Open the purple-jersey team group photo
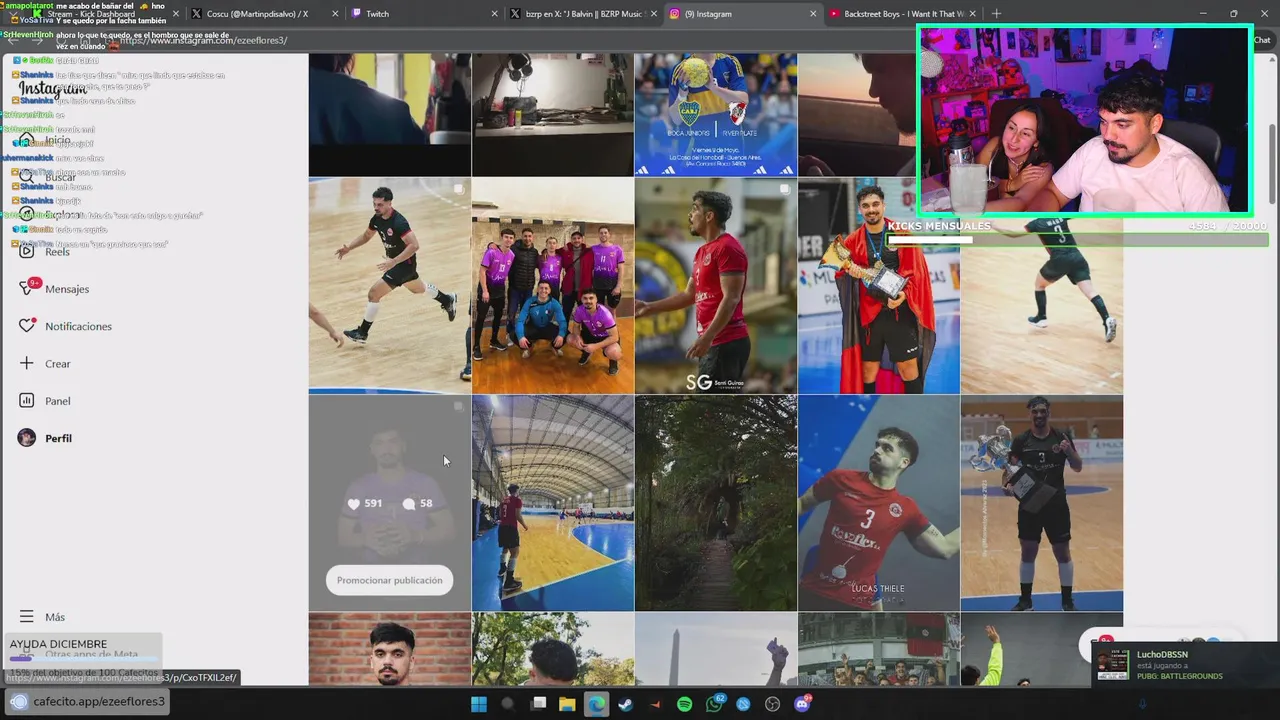Viewport: 1280px width, 720px height. click(x=553, y=286)
